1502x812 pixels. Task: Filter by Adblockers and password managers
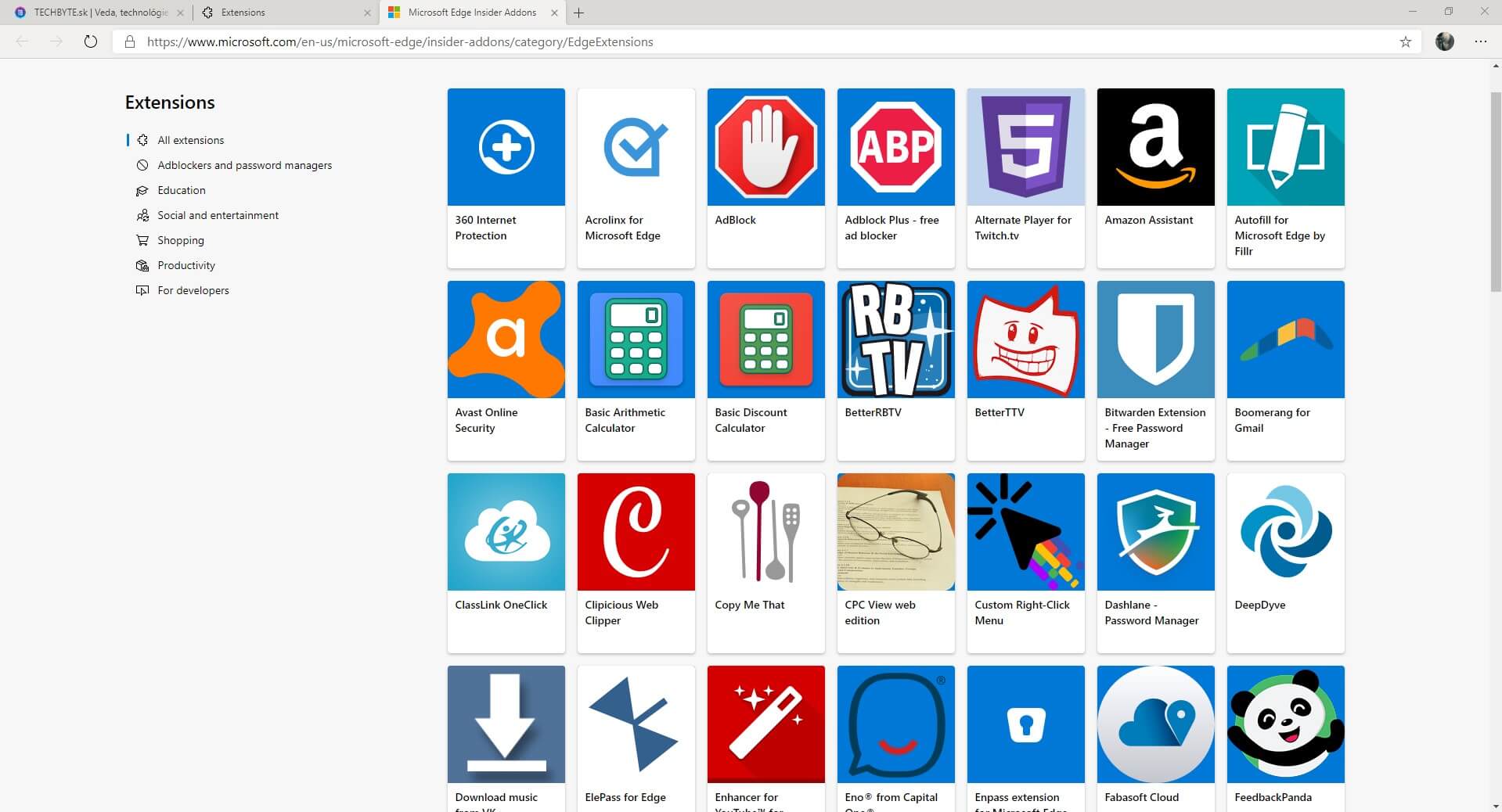point(244,165)
